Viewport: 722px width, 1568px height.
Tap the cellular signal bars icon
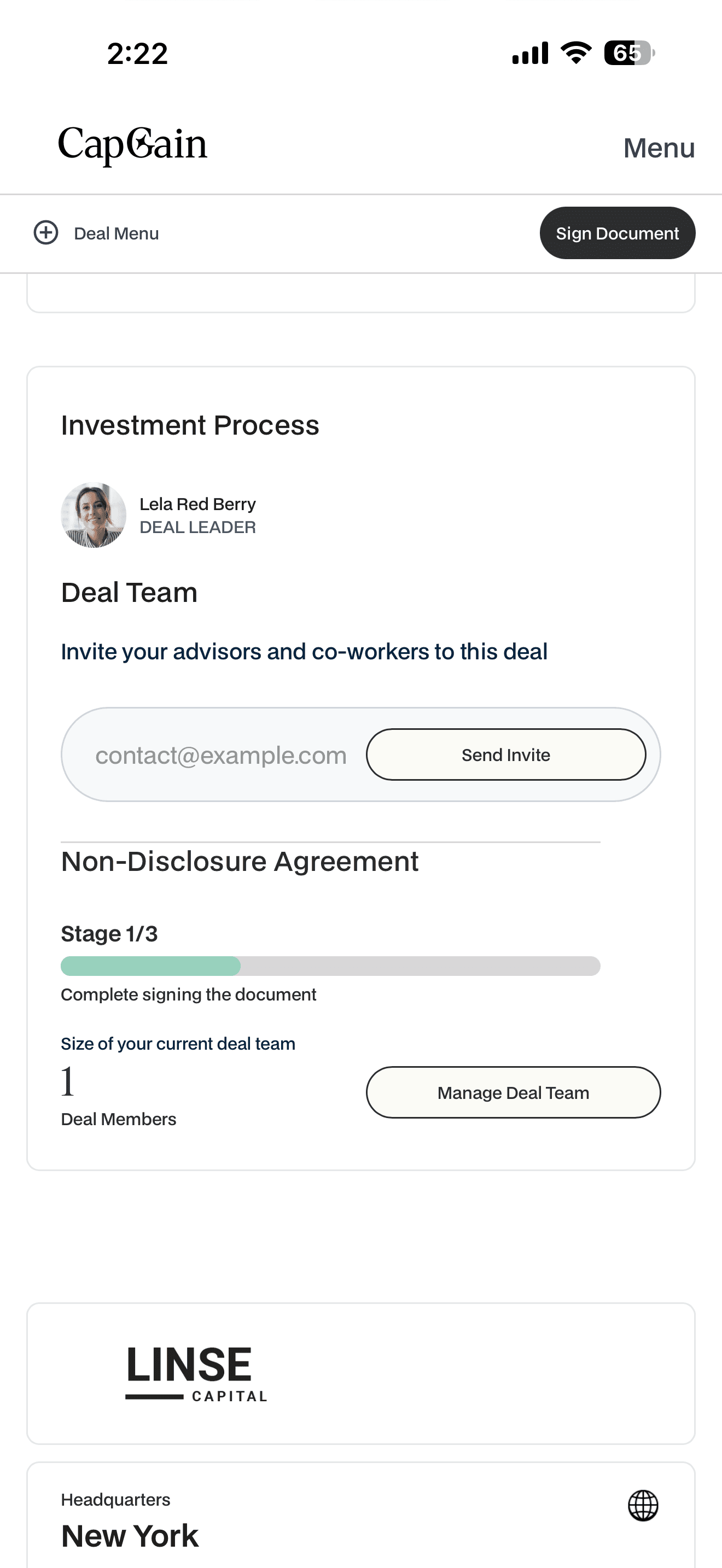click(529, 53)
